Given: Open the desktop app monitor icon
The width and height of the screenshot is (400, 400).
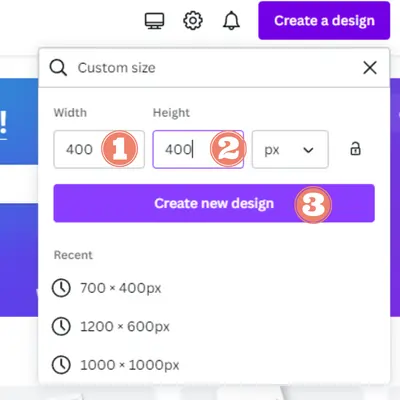Looking at the screenshot, I should click(154, 21).
